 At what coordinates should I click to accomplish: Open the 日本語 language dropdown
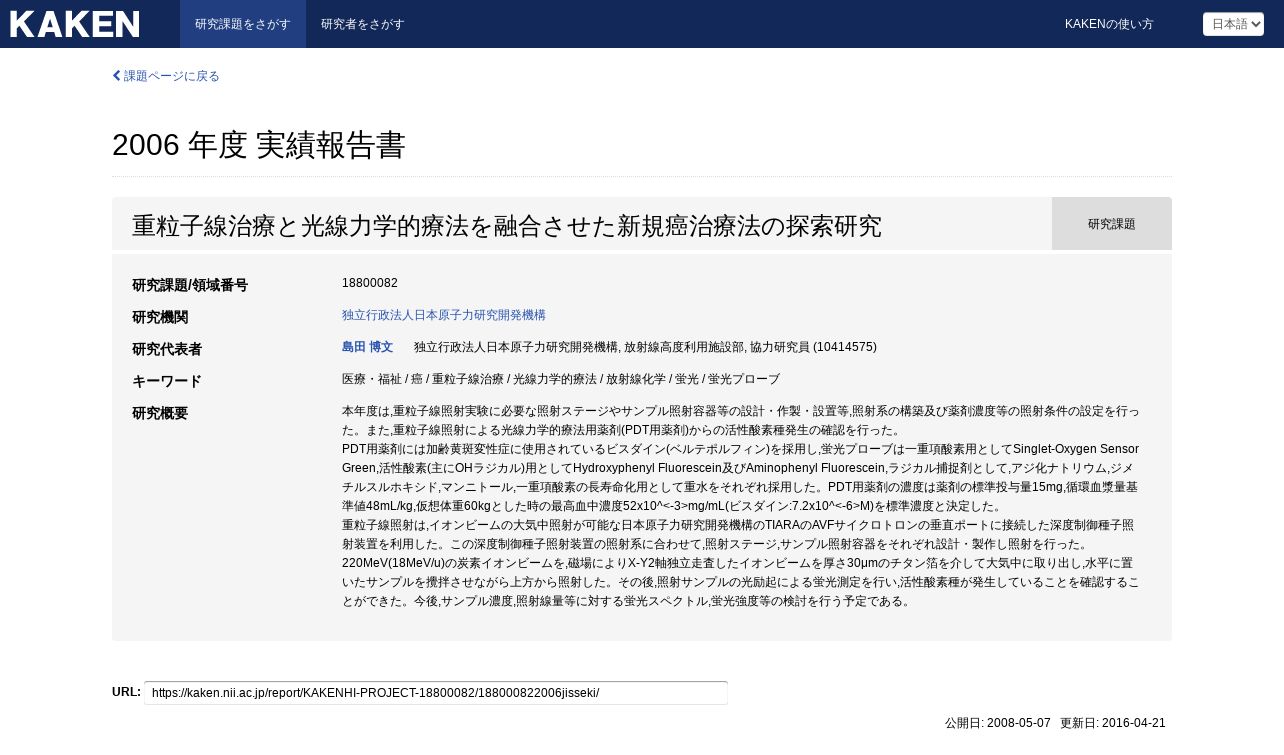1233,24
